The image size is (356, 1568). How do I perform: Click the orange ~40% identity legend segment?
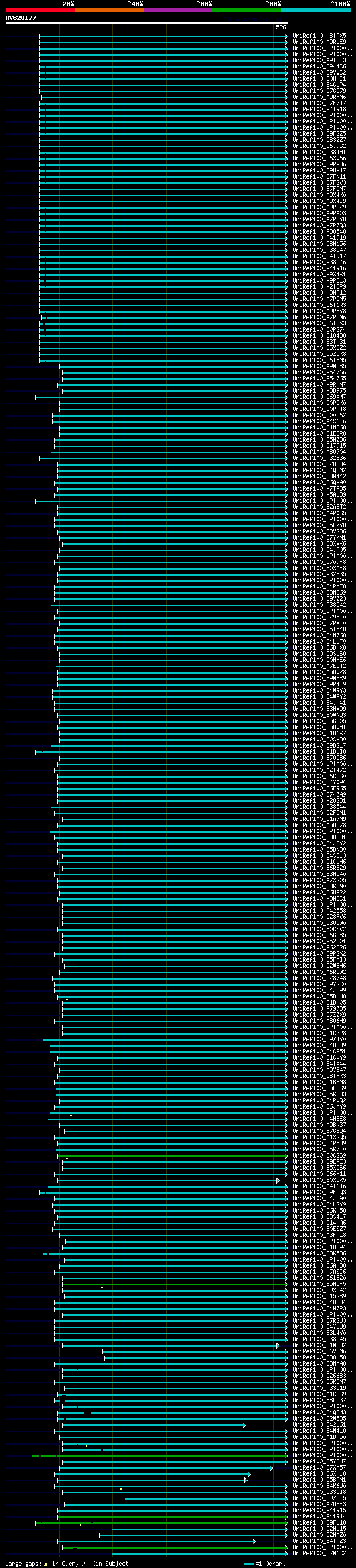(x=109, y=10)
